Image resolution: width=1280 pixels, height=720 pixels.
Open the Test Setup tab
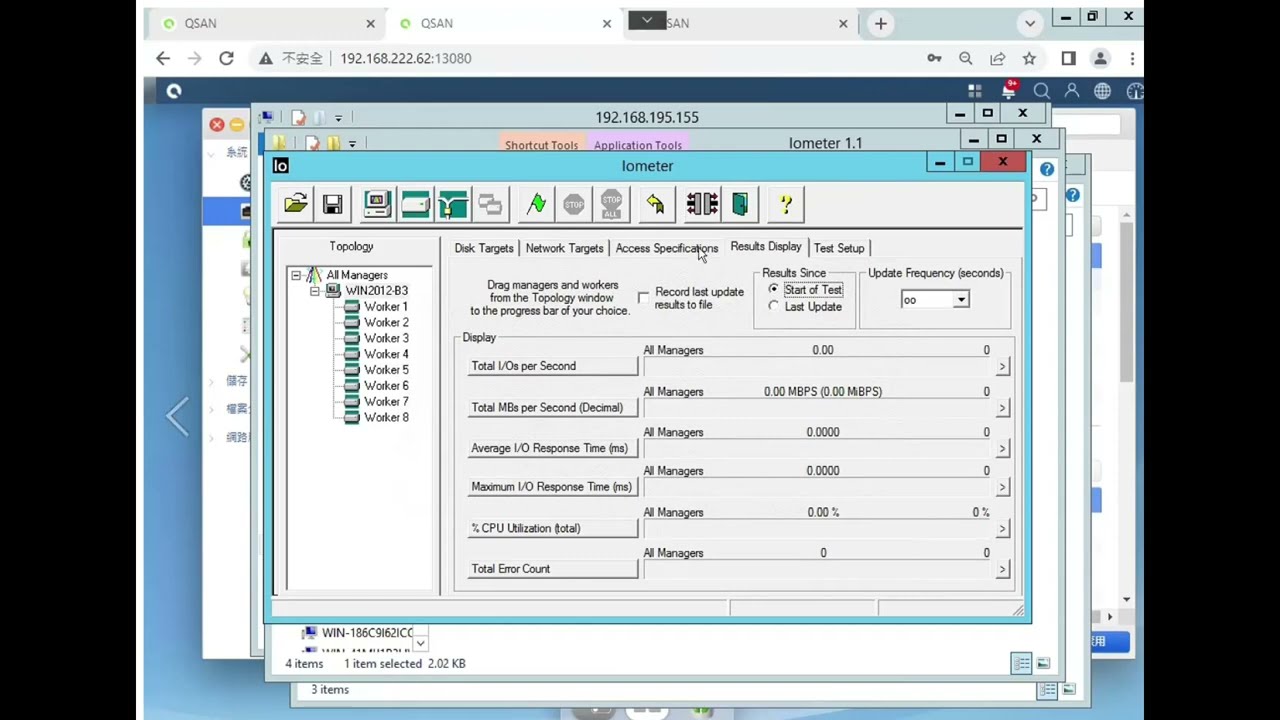[x=838, y=248]
